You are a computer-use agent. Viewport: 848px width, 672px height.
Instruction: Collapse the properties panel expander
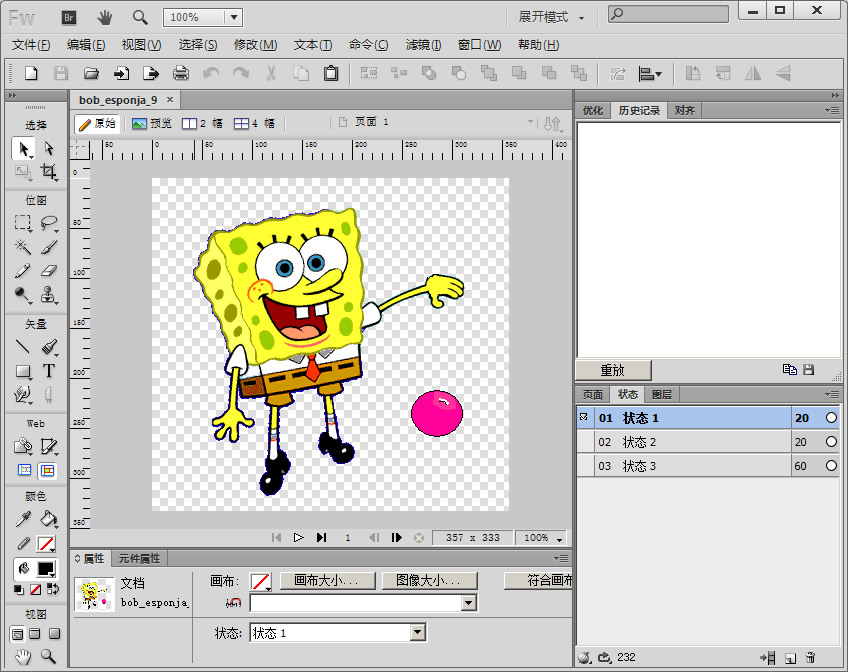pos(77,558)
